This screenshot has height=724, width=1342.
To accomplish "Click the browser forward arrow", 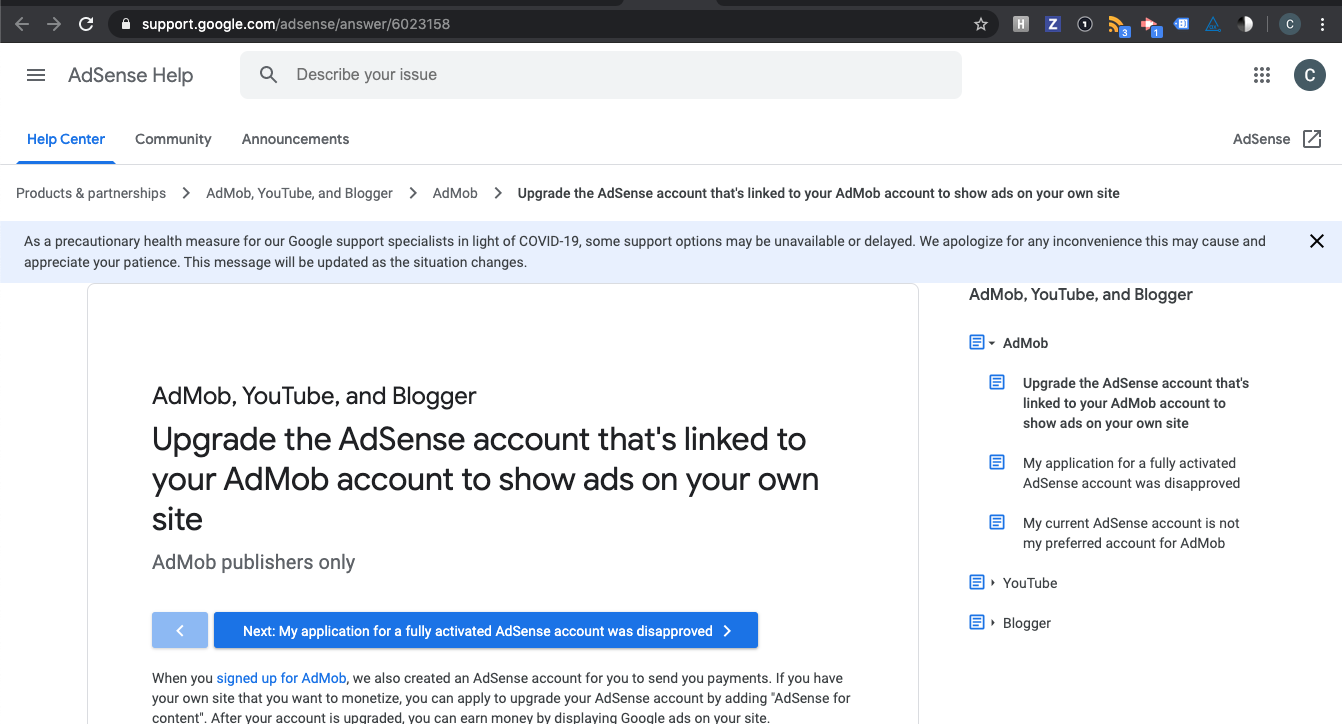I will [54, 24].
